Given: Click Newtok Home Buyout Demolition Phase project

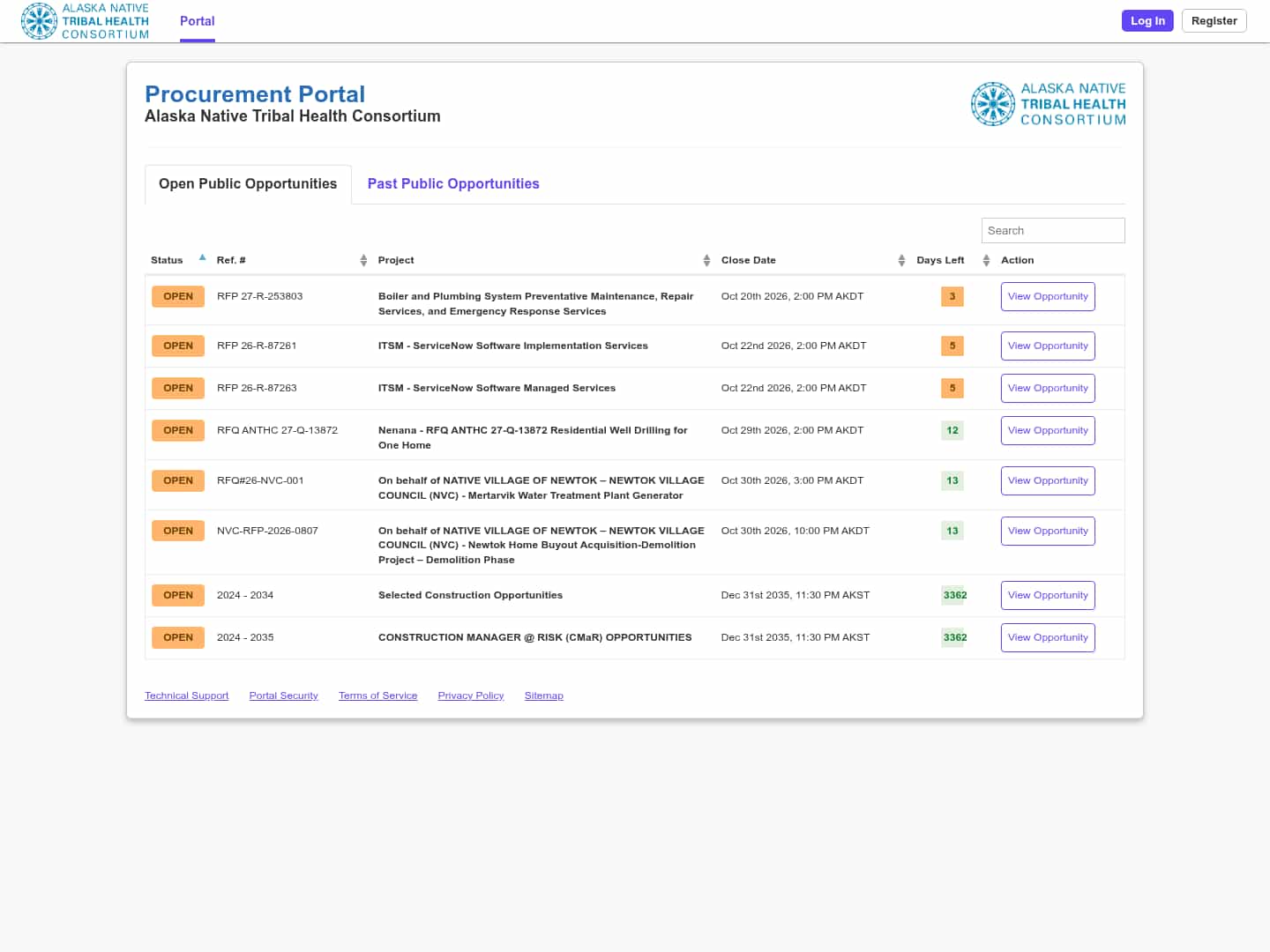Looking at the screenshot, I should click(542, 545).
